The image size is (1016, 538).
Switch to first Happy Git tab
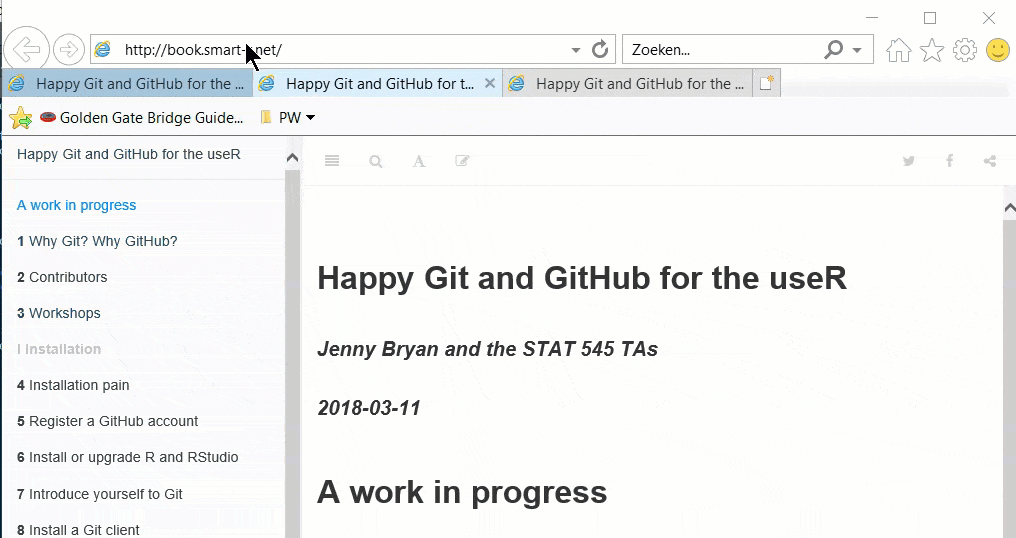tap(128, 84)
